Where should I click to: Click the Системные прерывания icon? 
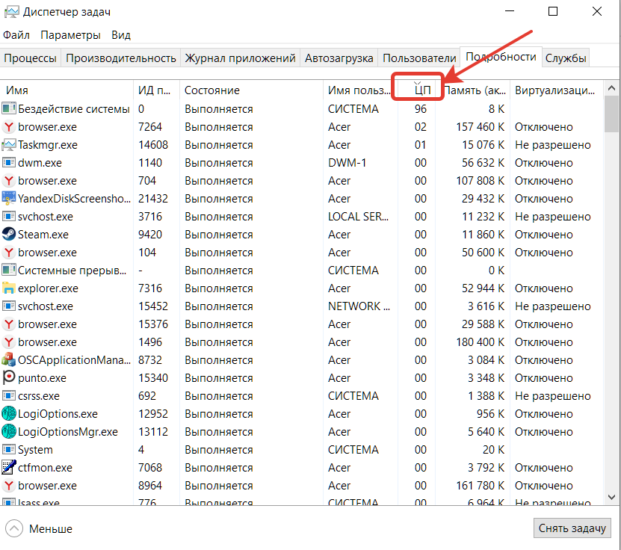pos(9,270)
